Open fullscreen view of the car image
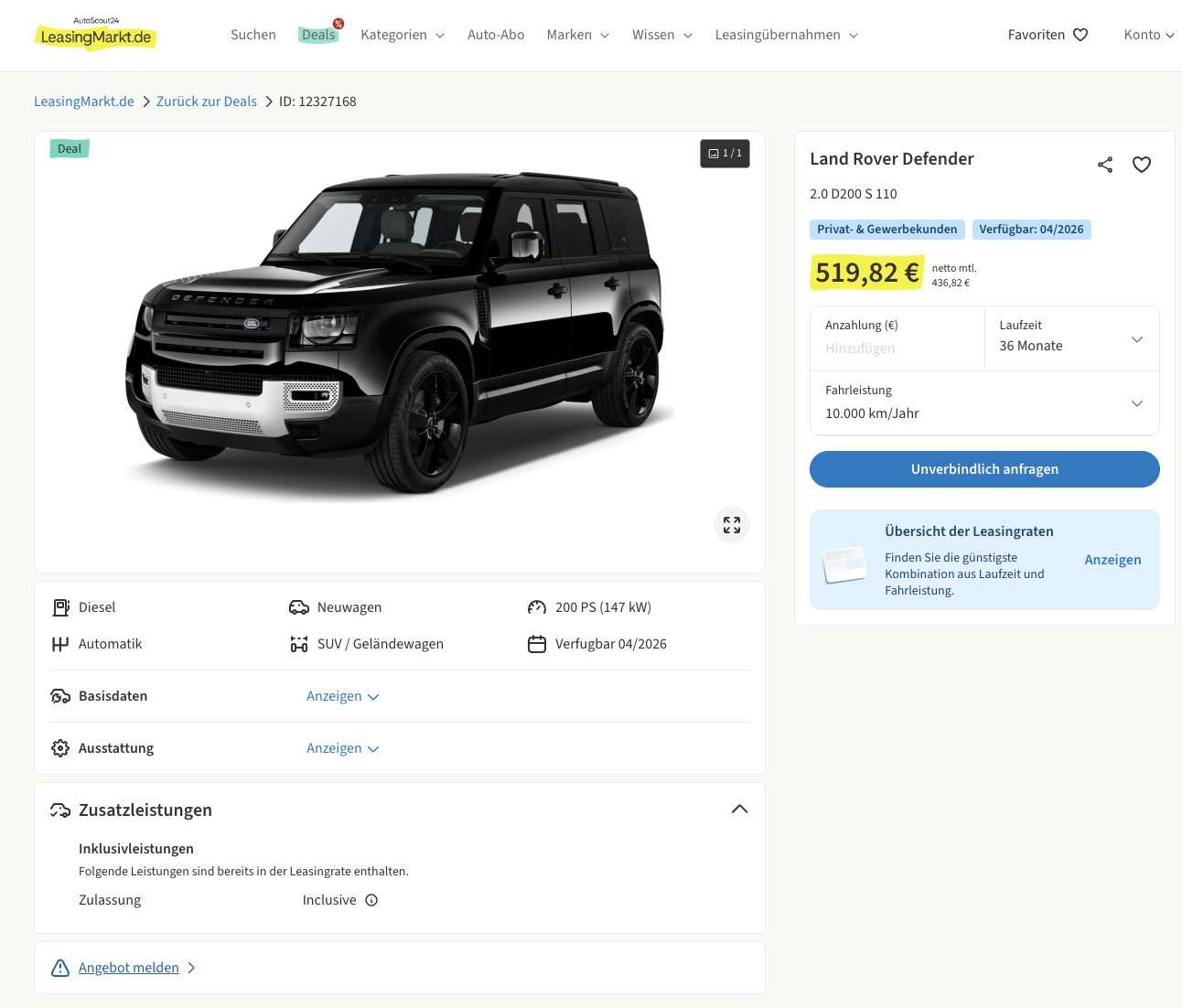 point(732,525)
